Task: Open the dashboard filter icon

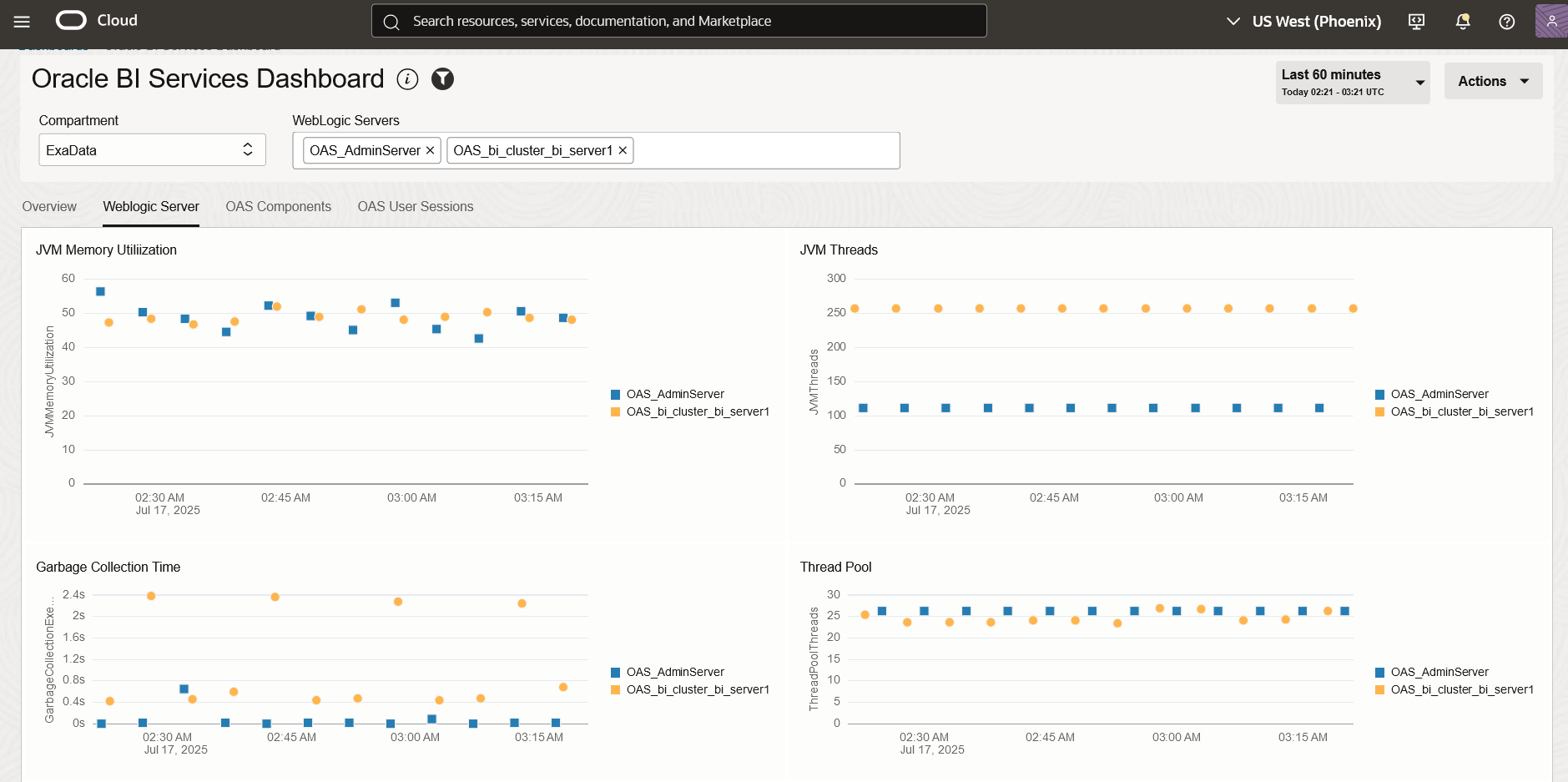Action: [x=442, y=79]
